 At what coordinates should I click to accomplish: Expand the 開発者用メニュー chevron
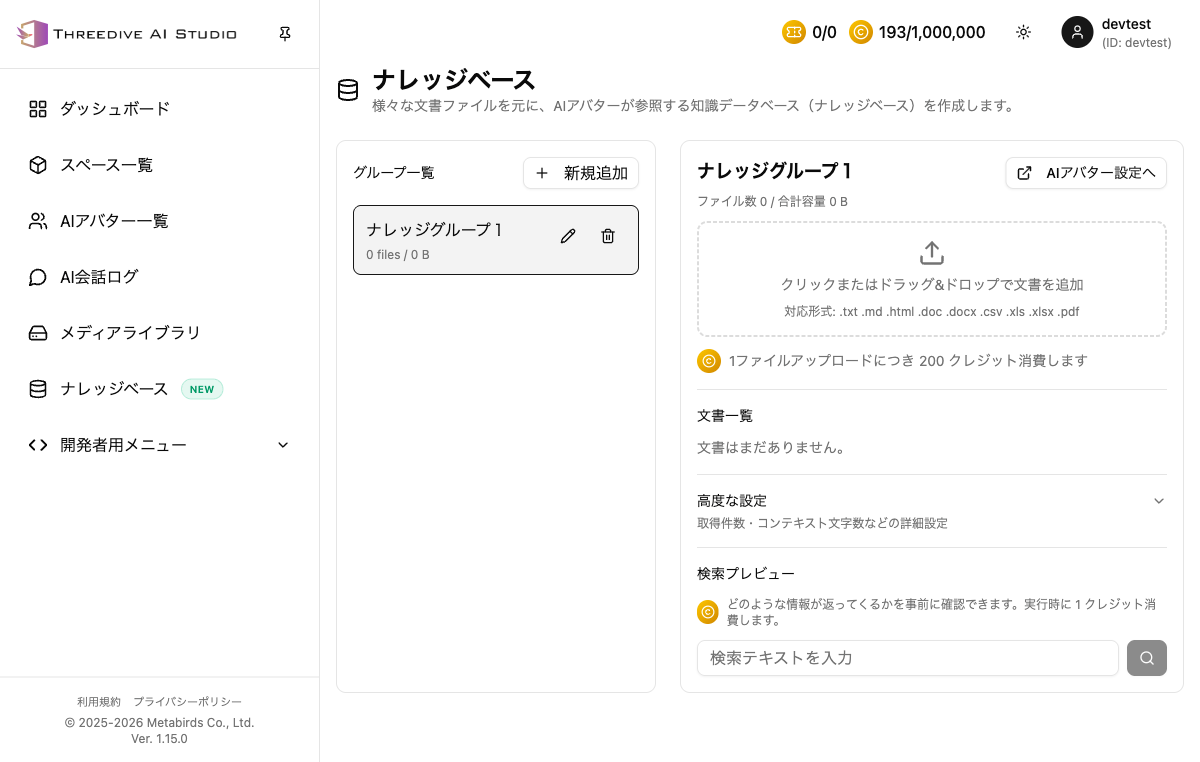(283, 445)
